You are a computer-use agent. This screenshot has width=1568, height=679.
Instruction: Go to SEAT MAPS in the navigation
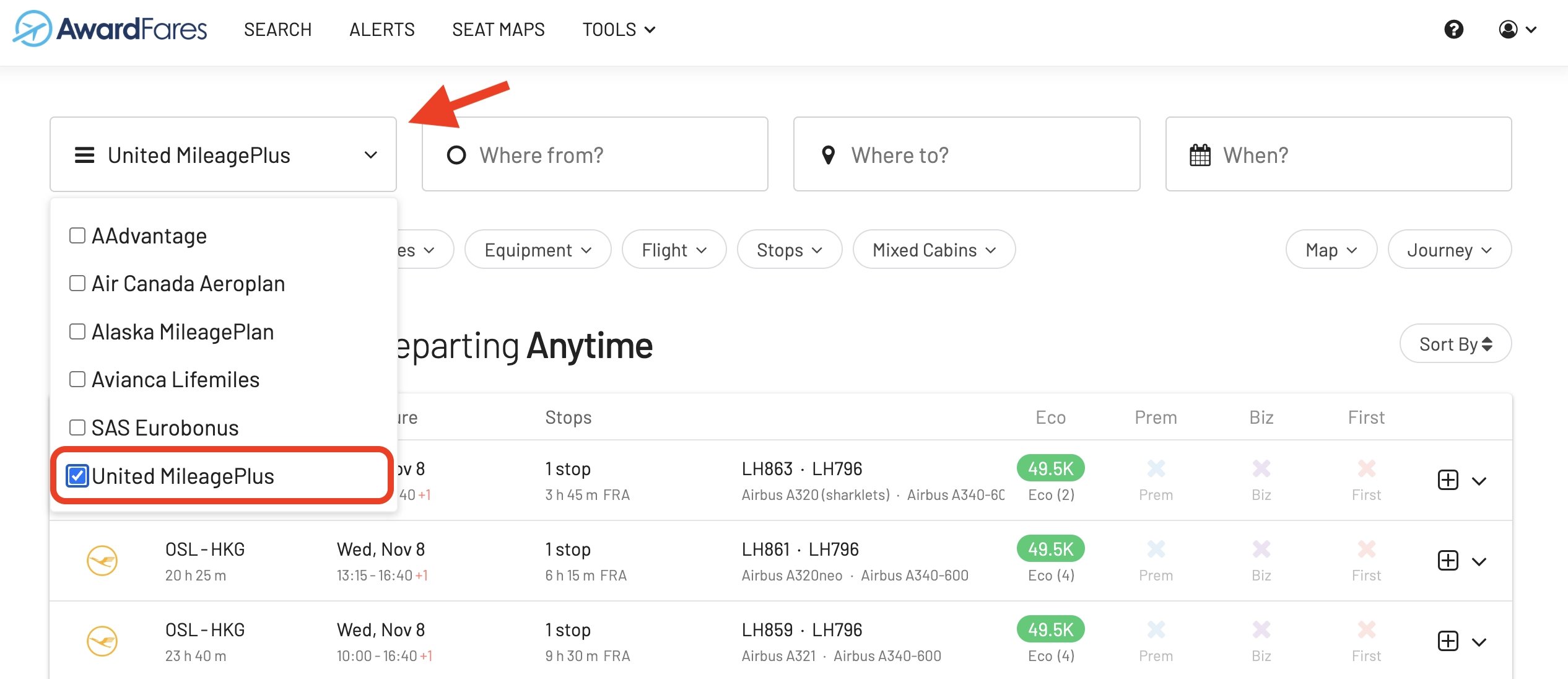point(498,29)
